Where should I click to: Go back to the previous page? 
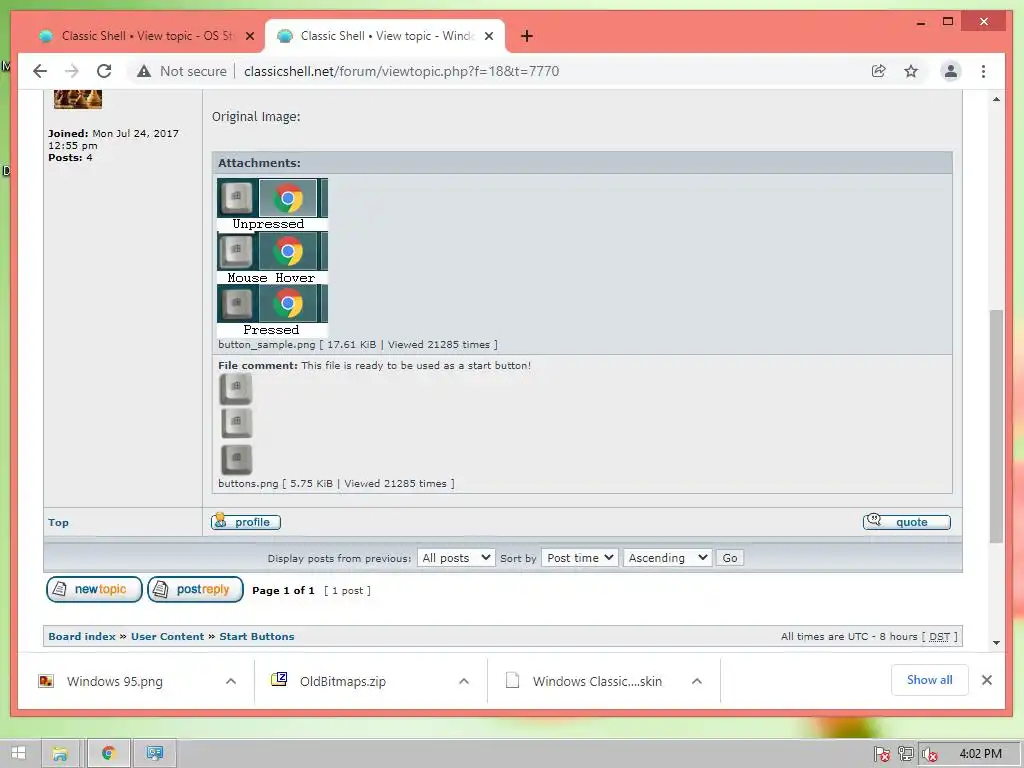click(40, 71)
